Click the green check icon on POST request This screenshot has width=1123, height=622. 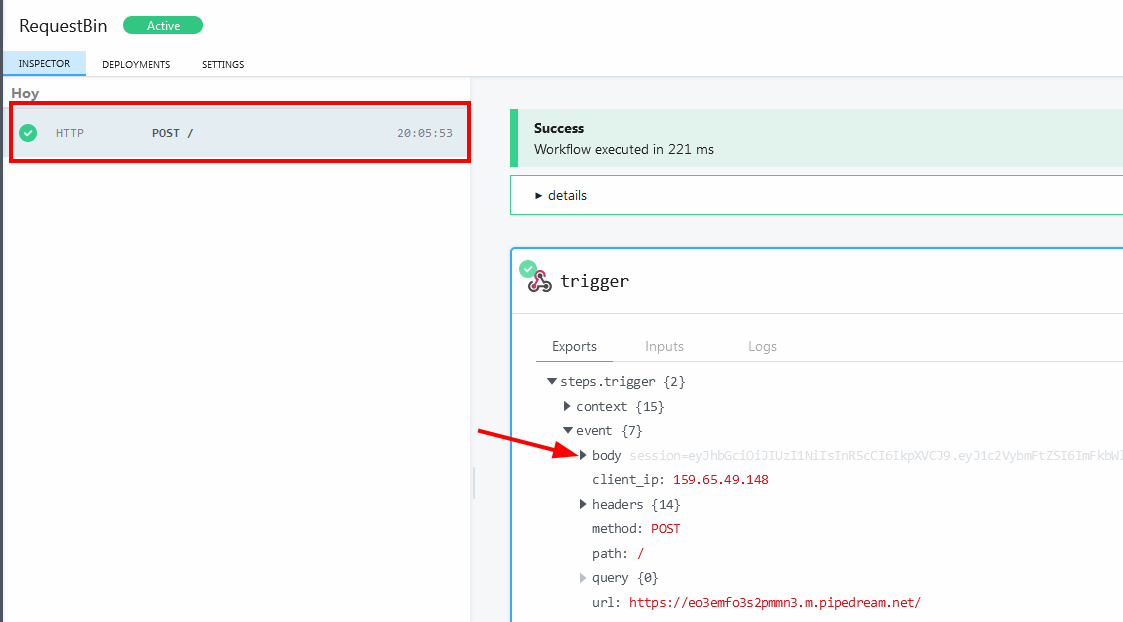pyautogui.click(x=28, y=133)
